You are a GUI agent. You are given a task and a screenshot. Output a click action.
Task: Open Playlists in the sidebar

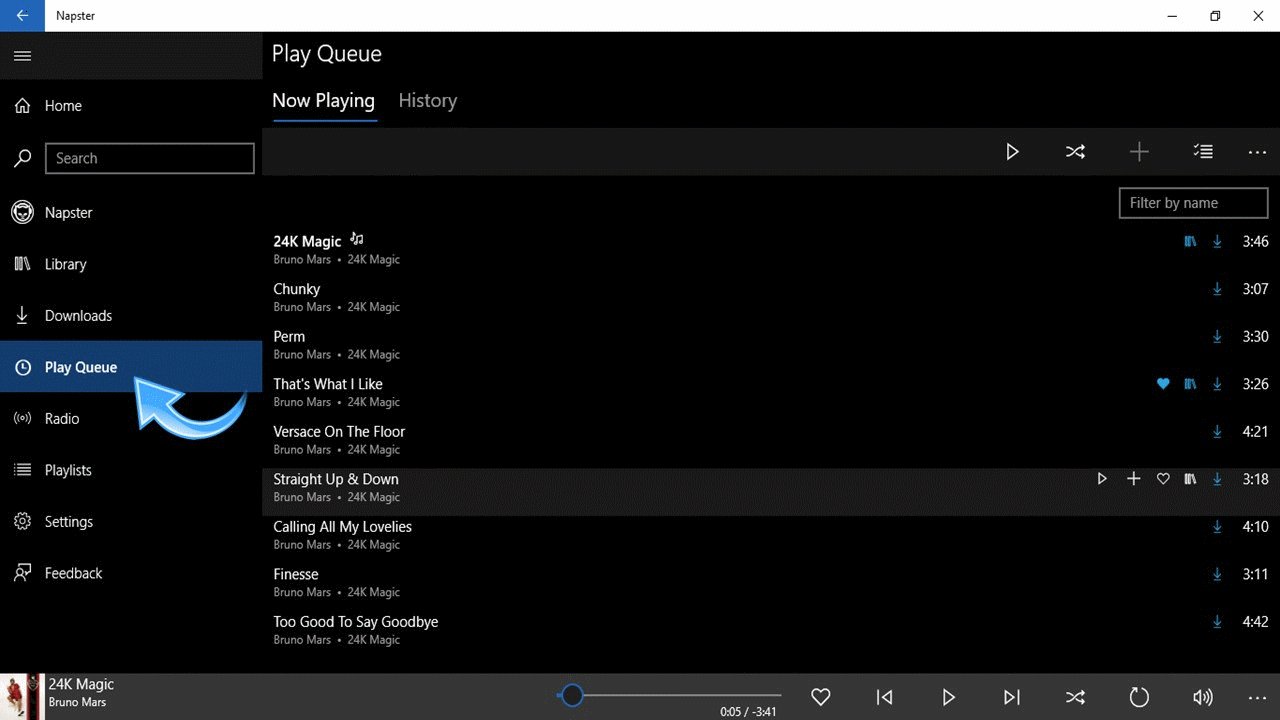click(x=131, y=470)
